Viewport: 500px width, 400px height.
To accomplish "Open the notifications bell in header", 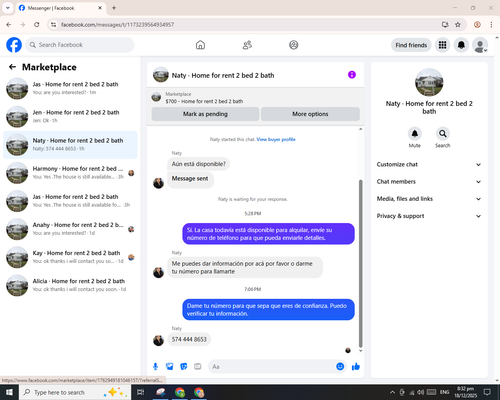I will [461, 45].
